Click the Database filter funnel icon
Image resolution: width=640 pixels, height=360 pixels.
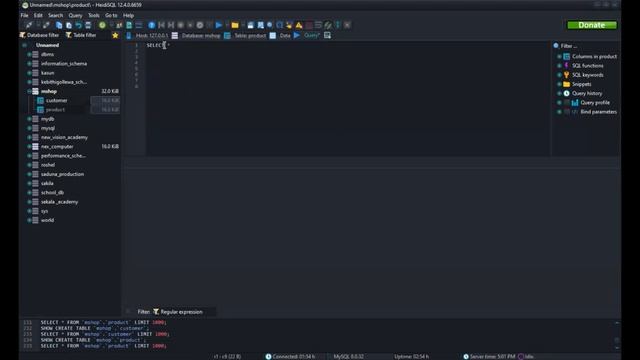pos(22,36)
